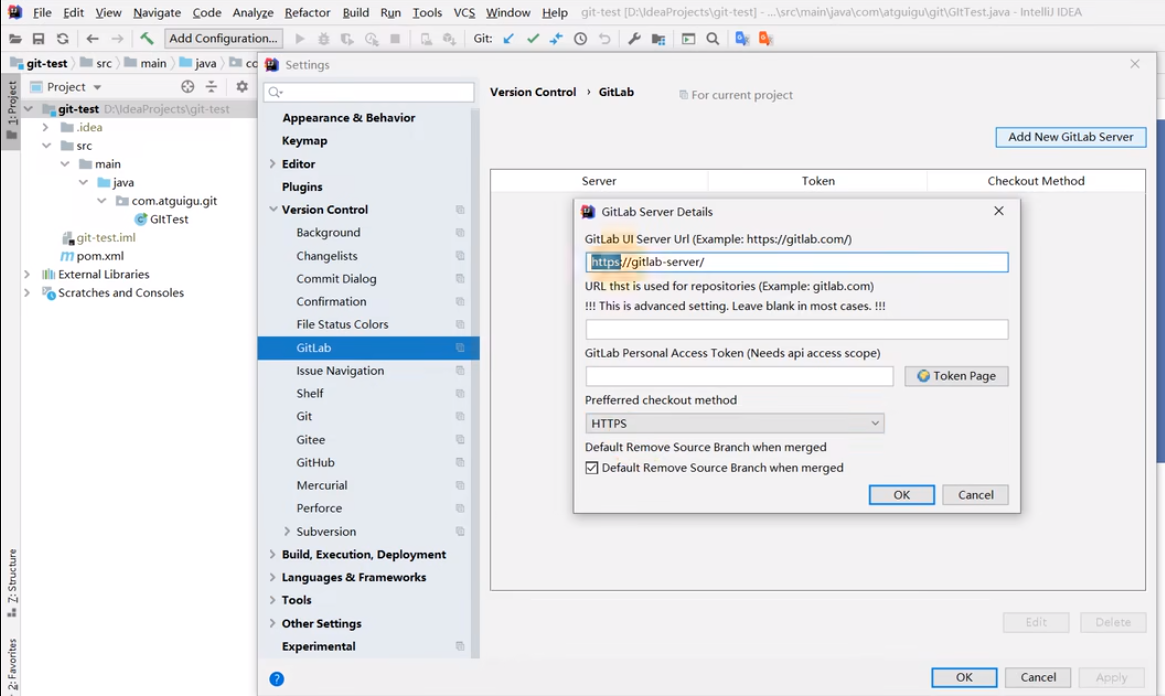
Task: Click the Forward navigation arrow
Action: (x=117, y=39)
